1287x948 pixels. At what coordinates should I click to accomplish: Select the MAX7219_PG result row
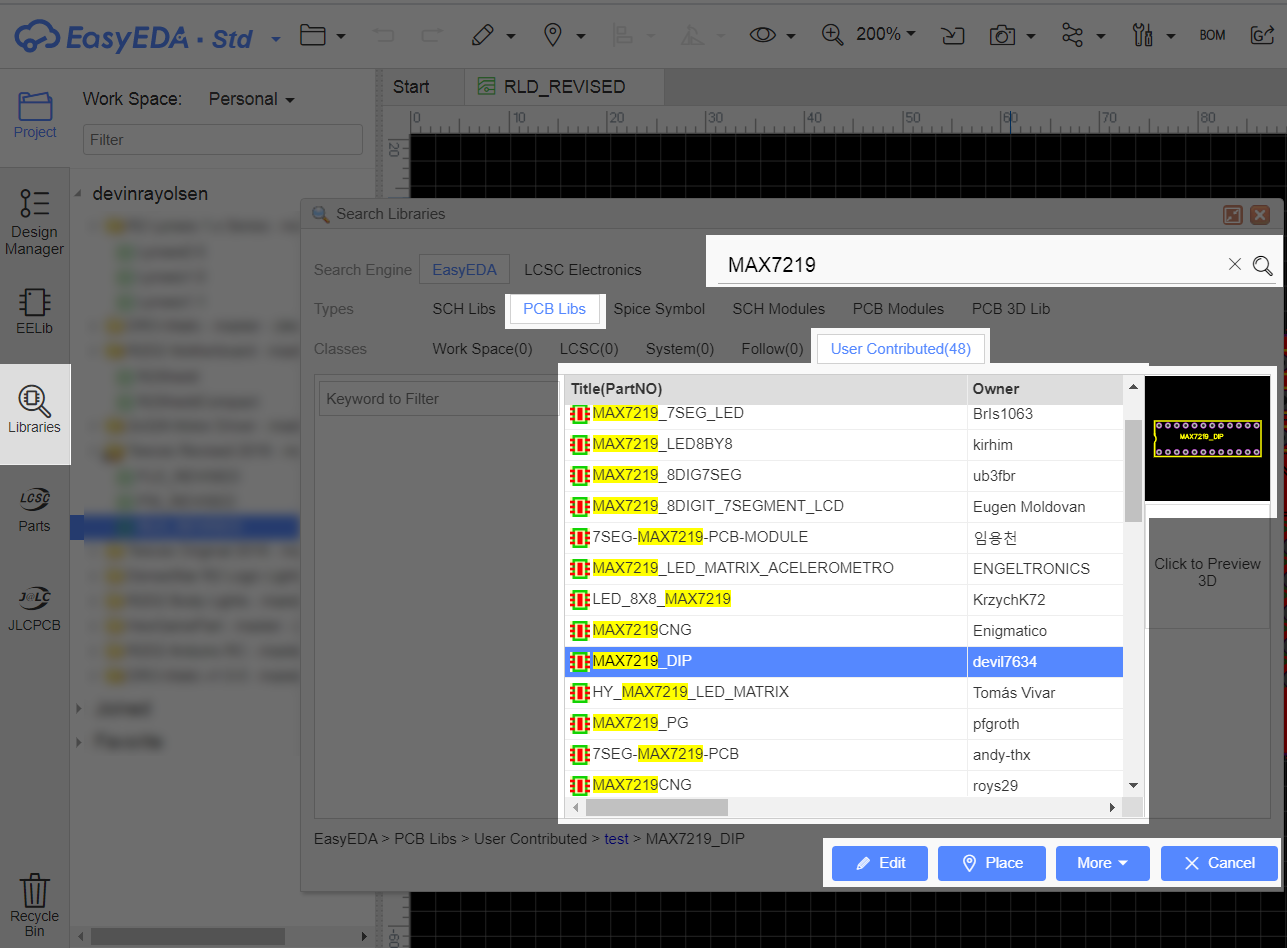(x=844, y=723)
